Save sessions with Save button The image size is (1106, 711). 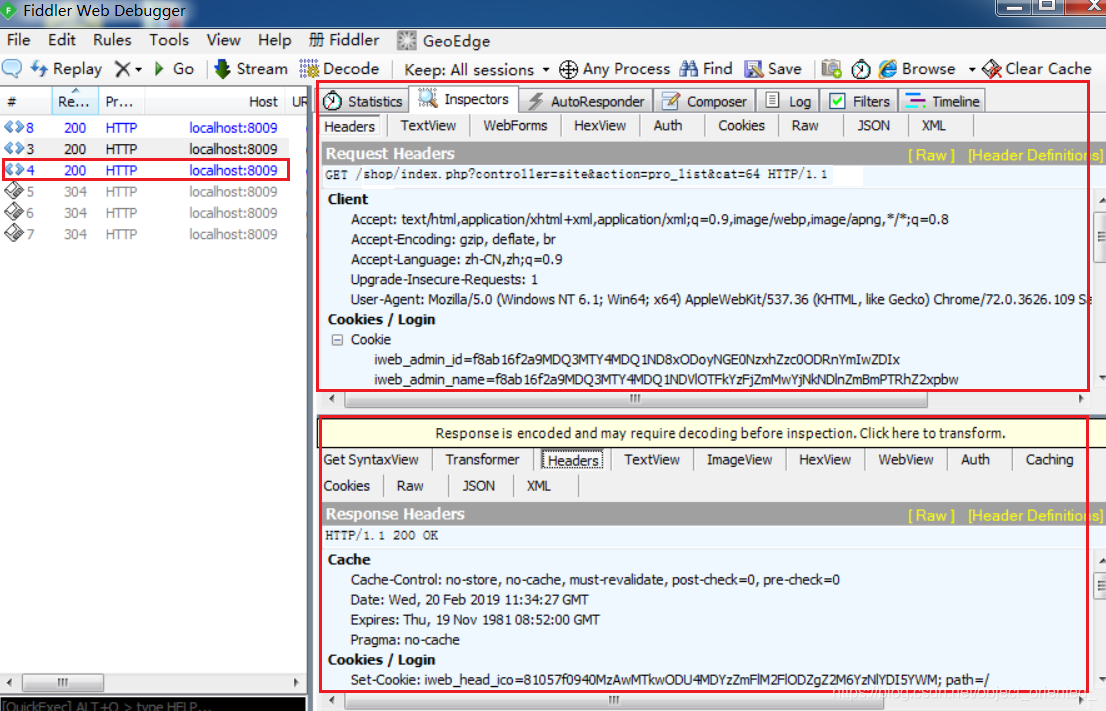pyautogui.click(x=774, y=68)
